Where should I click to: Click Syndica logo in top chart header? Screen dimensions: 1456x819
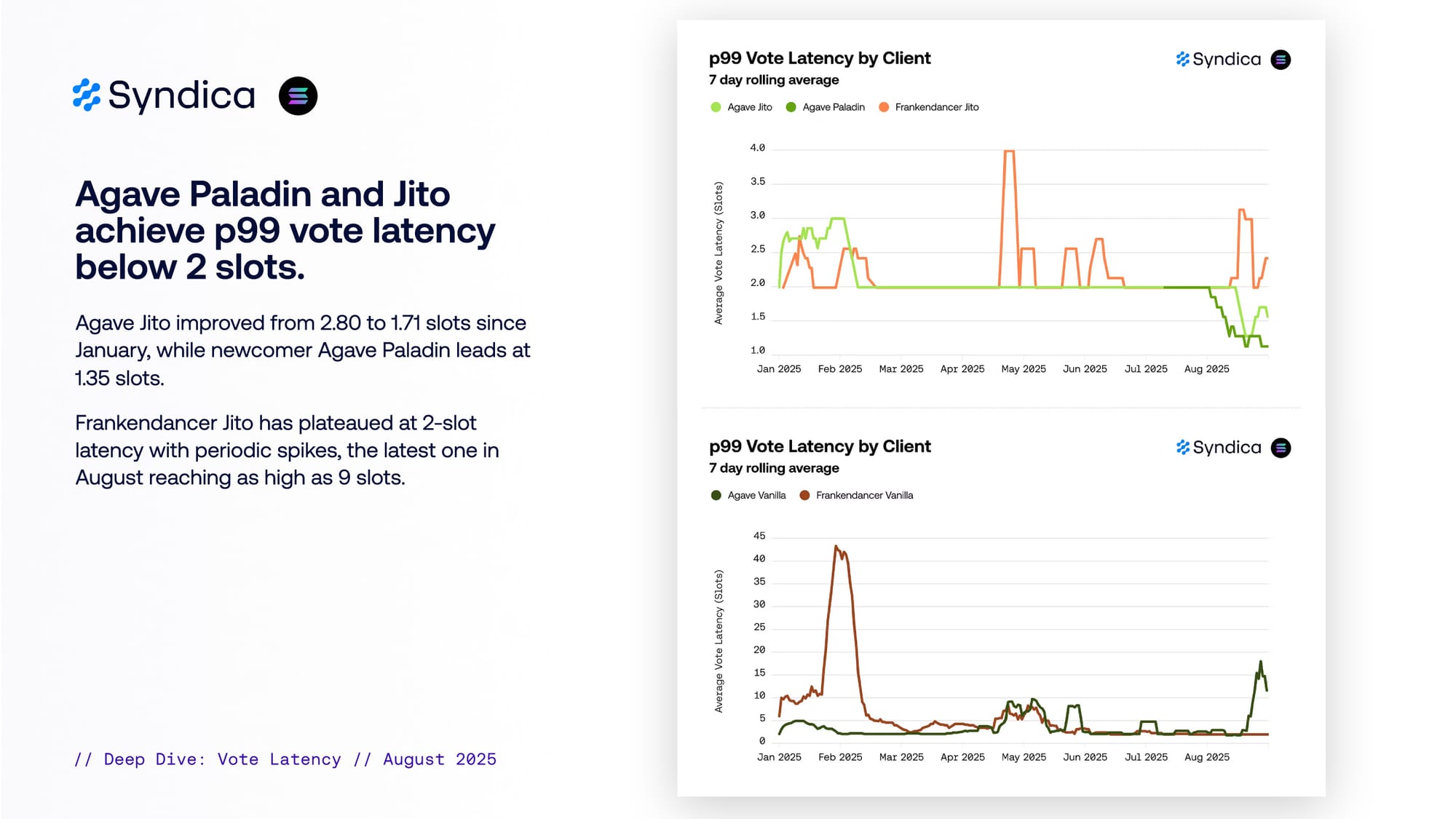1218,60
